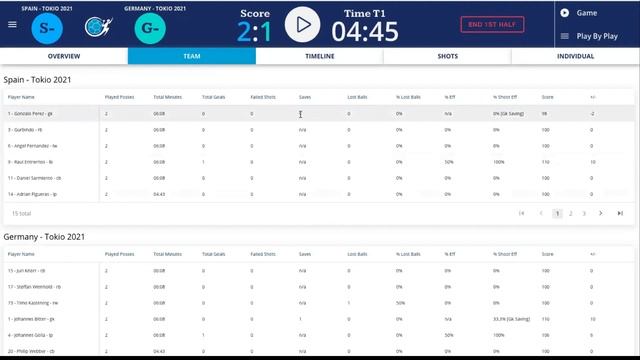The width and height of the screenshot is (640, 360).
Task: Click the 04:45 match time display
Action: [x=364, y=31]
